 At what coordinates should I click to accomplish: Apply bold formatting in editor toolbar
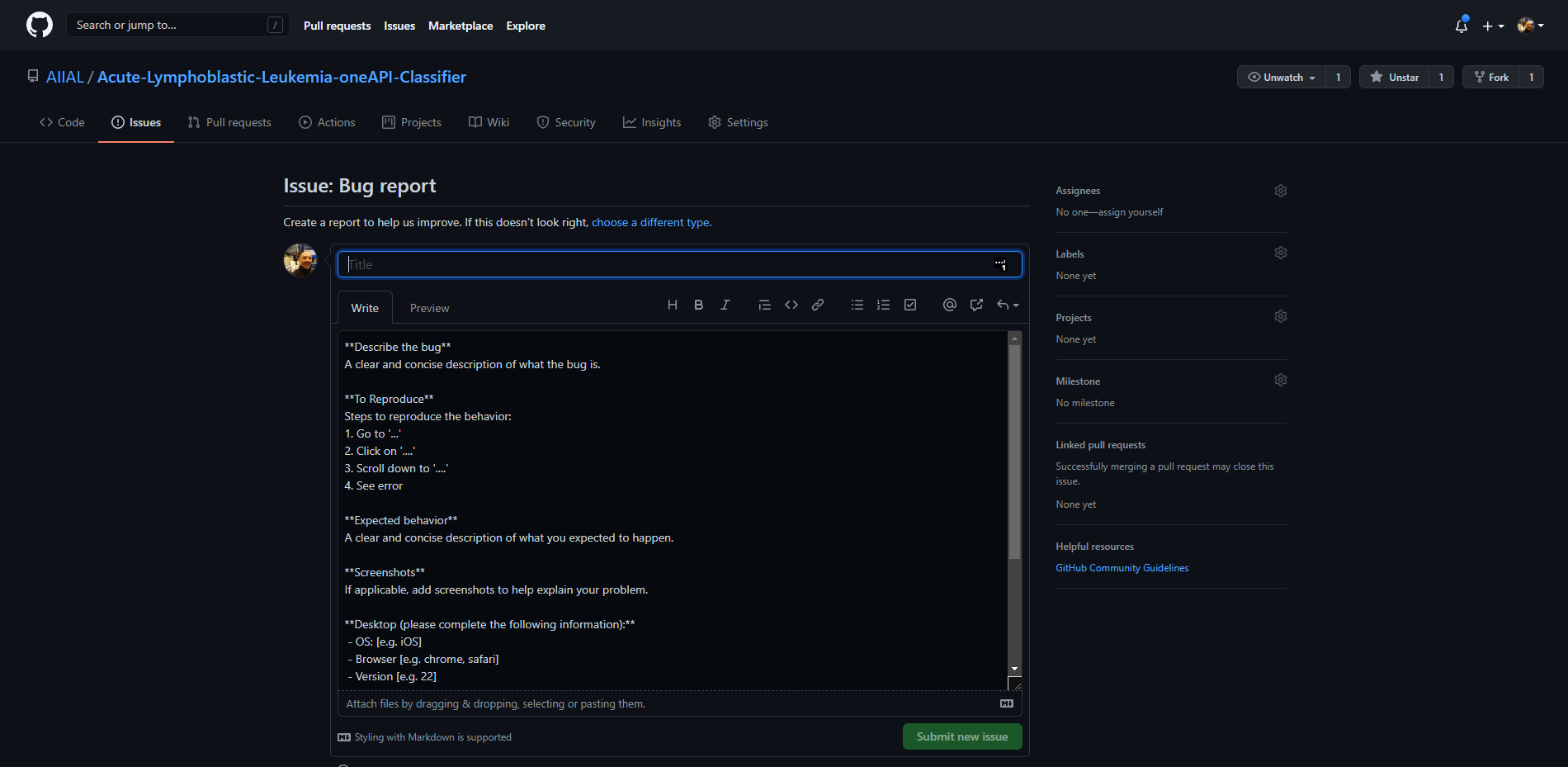pos(699,305)
